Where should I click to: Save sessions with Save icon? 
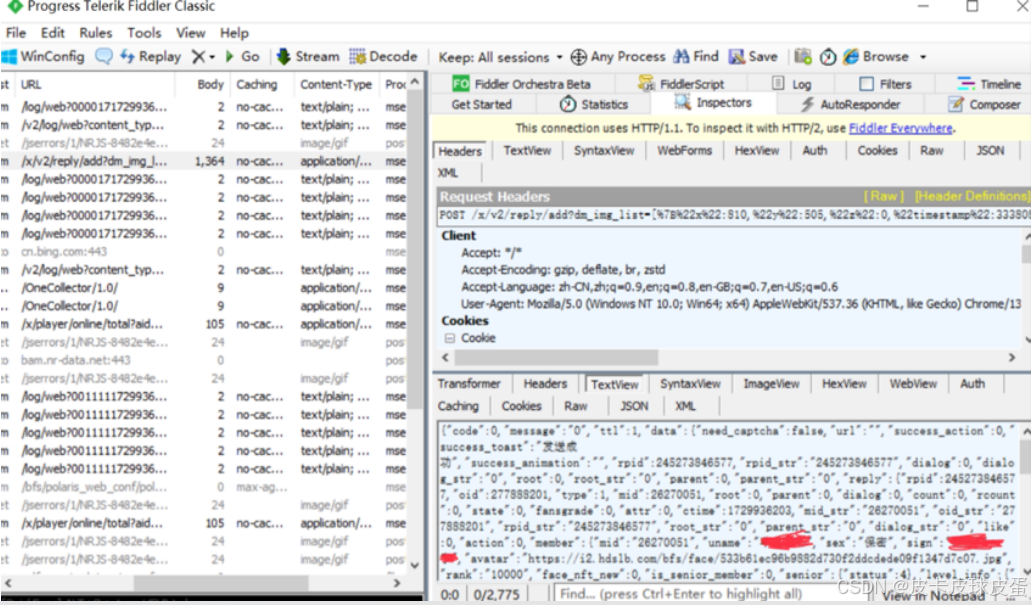753,57
